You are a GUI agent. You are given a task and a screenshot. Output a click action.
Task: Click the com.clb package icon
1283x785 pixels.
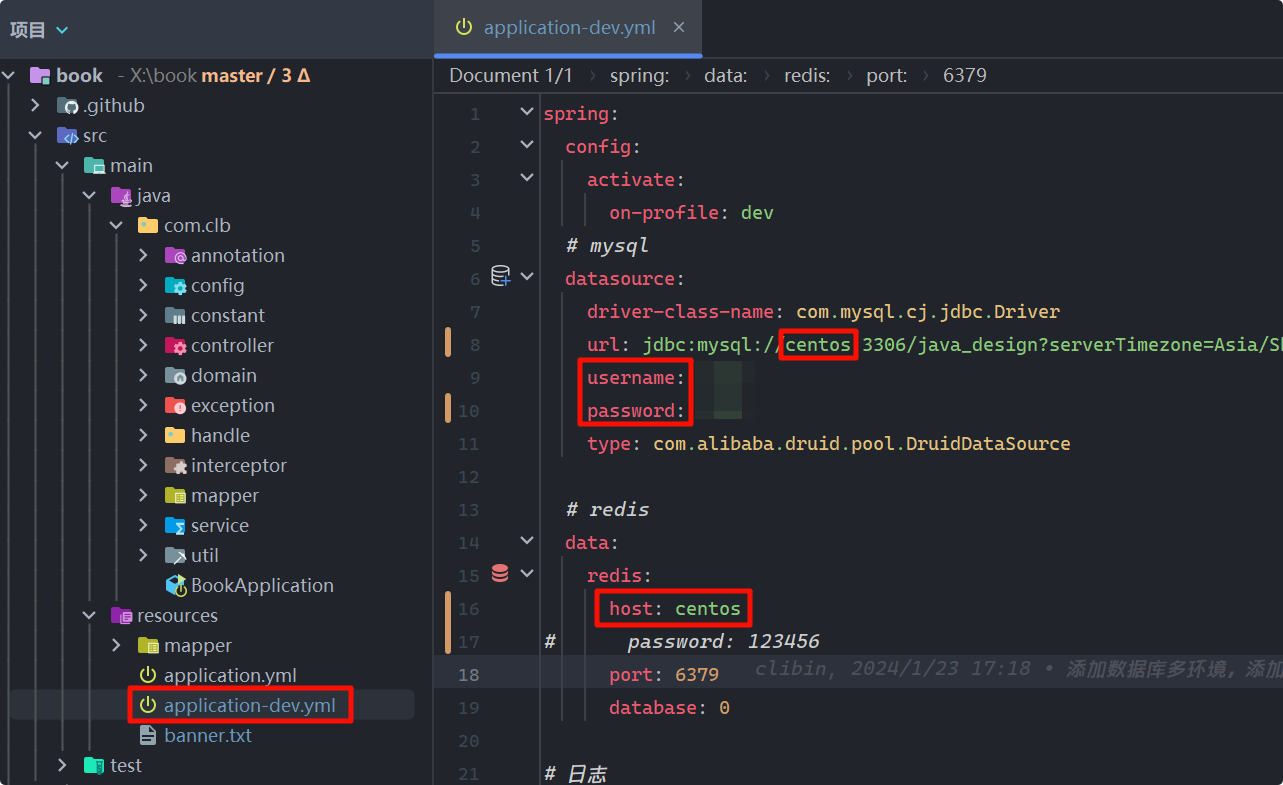pos(148,225)
